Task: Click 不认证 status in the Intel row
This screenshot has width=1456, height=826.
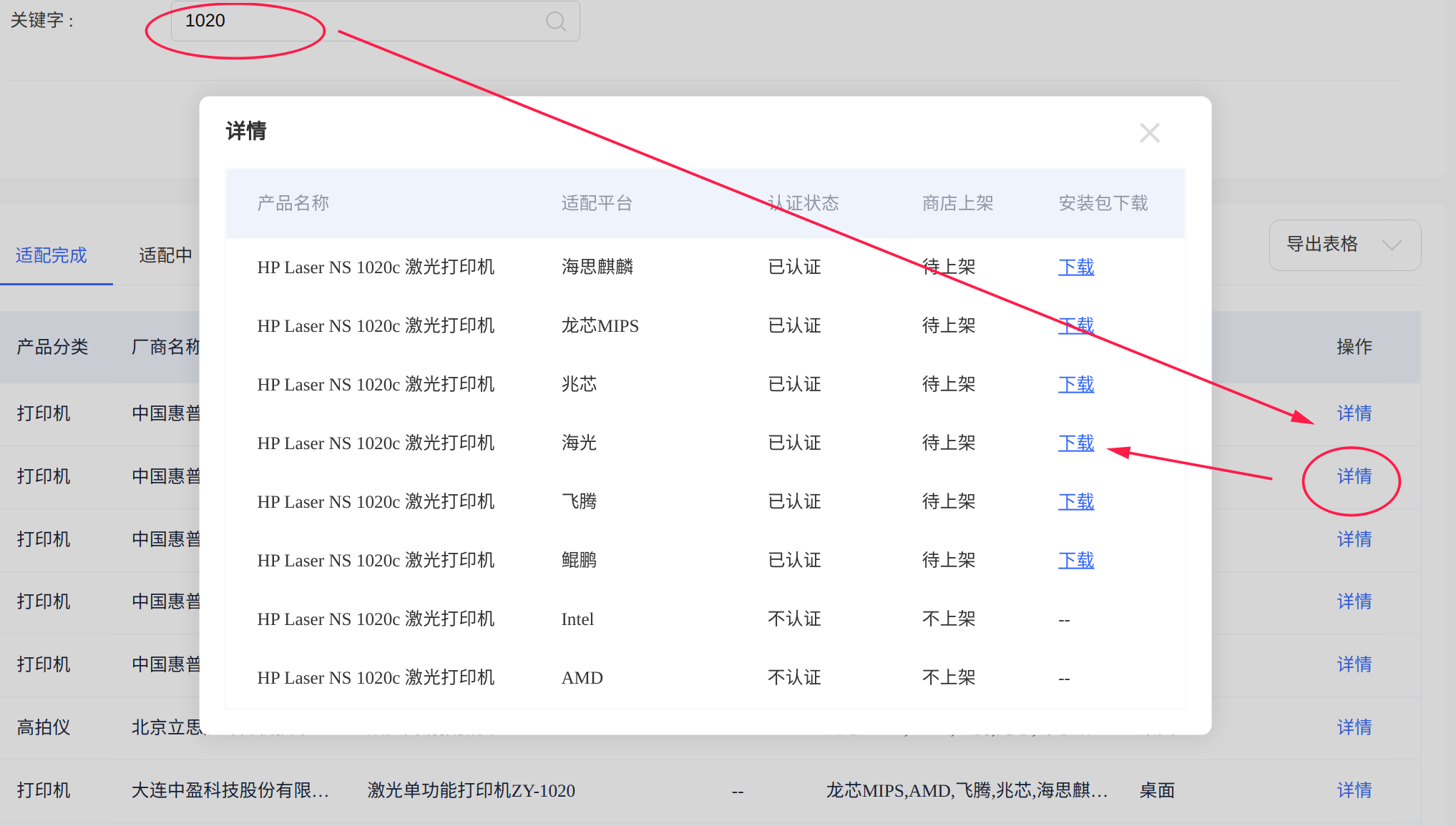Action: click(794, 619)
